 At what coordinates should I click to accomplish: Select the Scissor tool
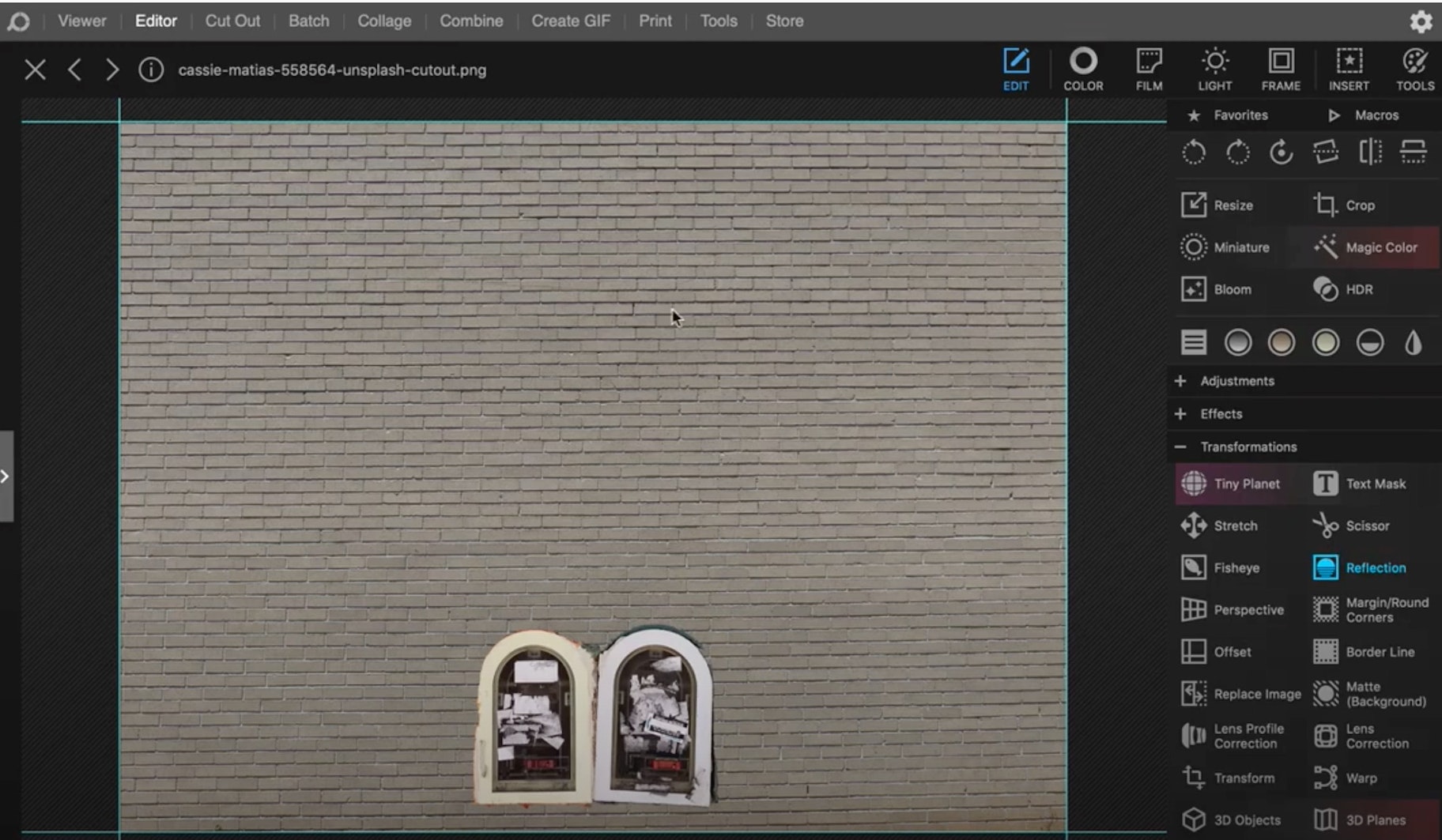[1352, 525]
